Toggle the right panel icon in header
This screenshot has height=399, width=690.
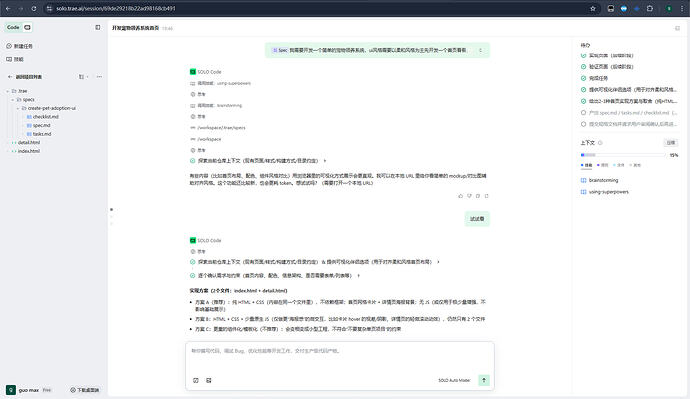[677, 28]
